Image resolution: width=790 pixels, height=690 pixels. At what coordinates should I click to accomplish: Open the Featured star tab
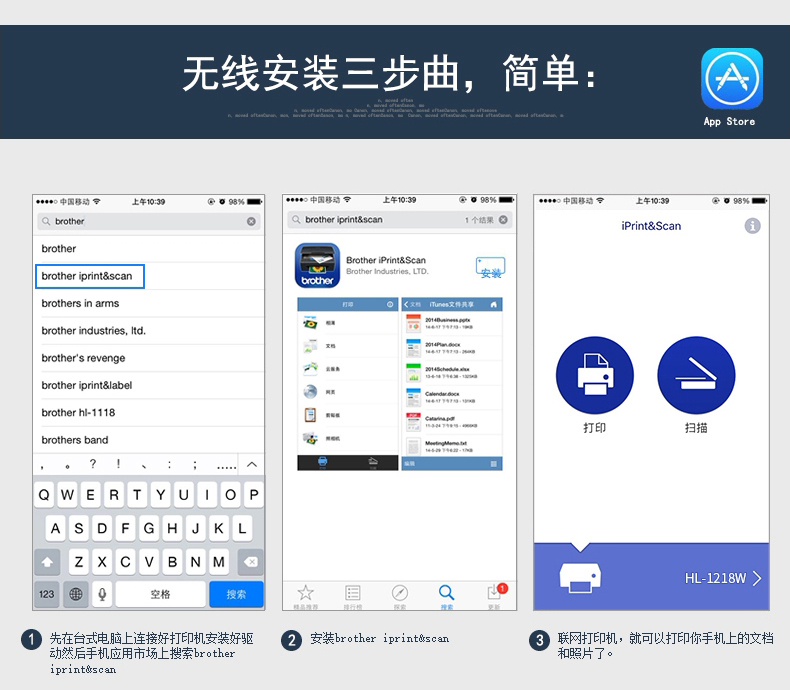point(306,596)
